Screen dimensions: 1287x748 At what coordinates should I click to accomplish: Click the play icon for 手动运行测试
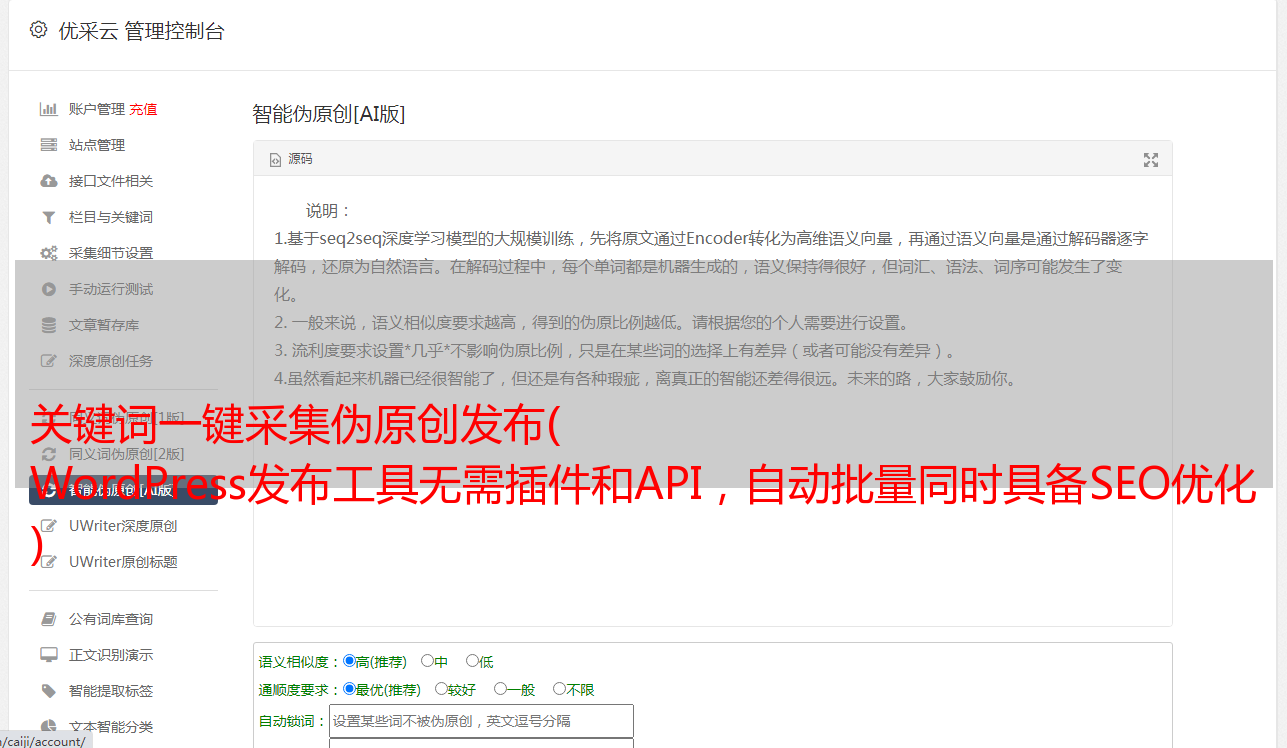click(x=48, y=289)
